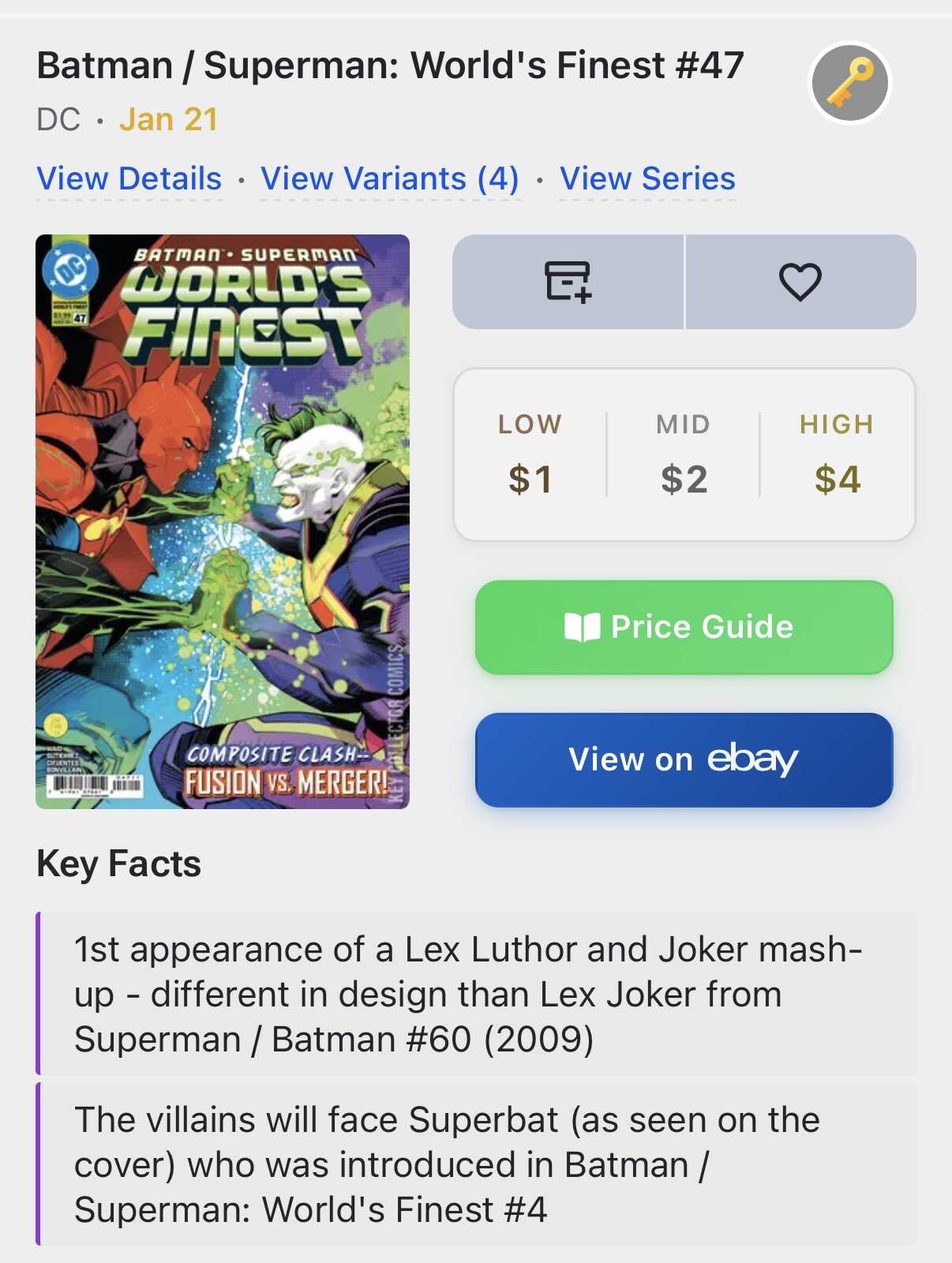Click the book icon on Price Guide

(x=583, y=628)
